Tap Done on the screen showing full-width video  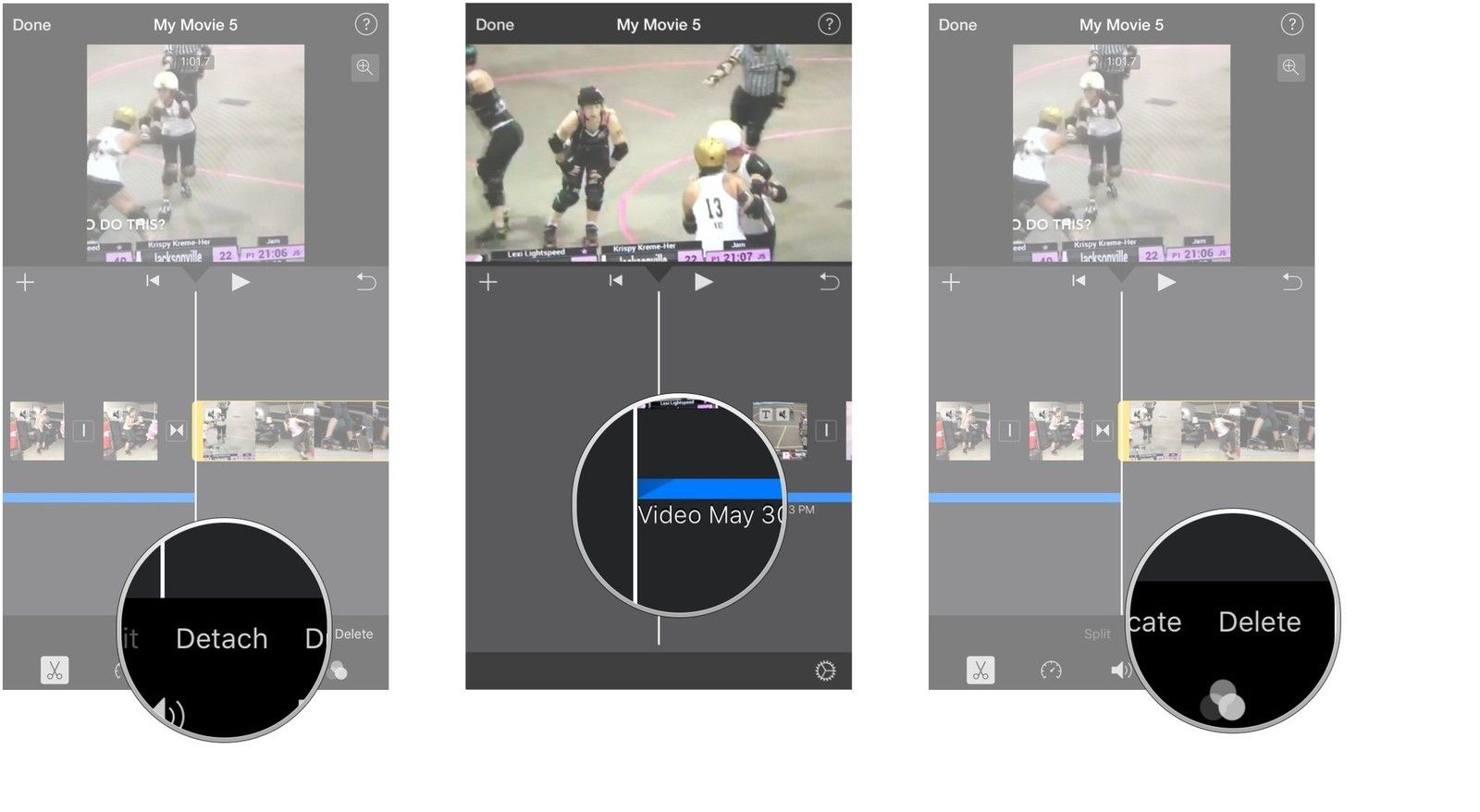point(494,25)
